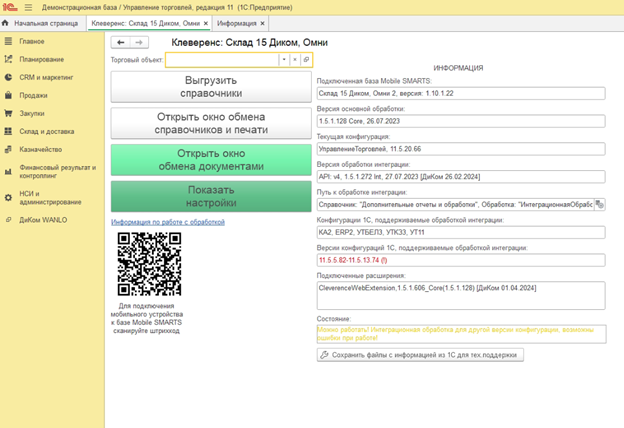Open CRM и маркетинг section icon
This screenshot has height=428, width=624.
pos(8,76)
